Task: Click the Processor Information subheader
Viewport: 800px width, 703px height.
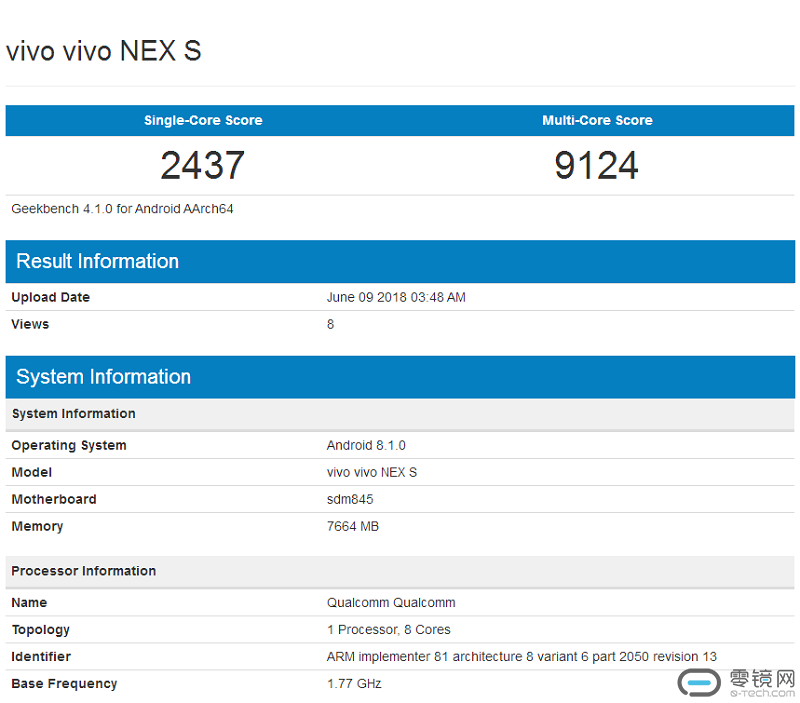Action: click(400, 571)
